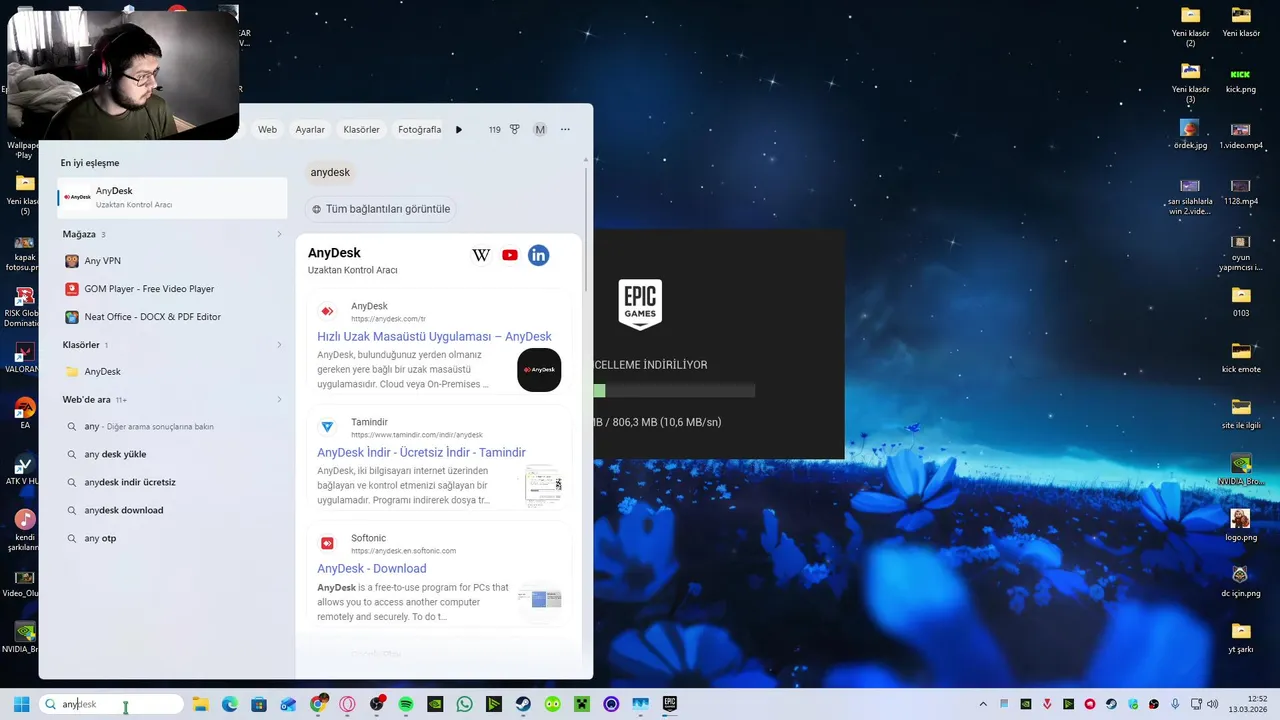The width and height of the screenshot is (1280, 720).
Task: Open the 'kick emote' desktop folder
Action: (x=1241, y=357)
